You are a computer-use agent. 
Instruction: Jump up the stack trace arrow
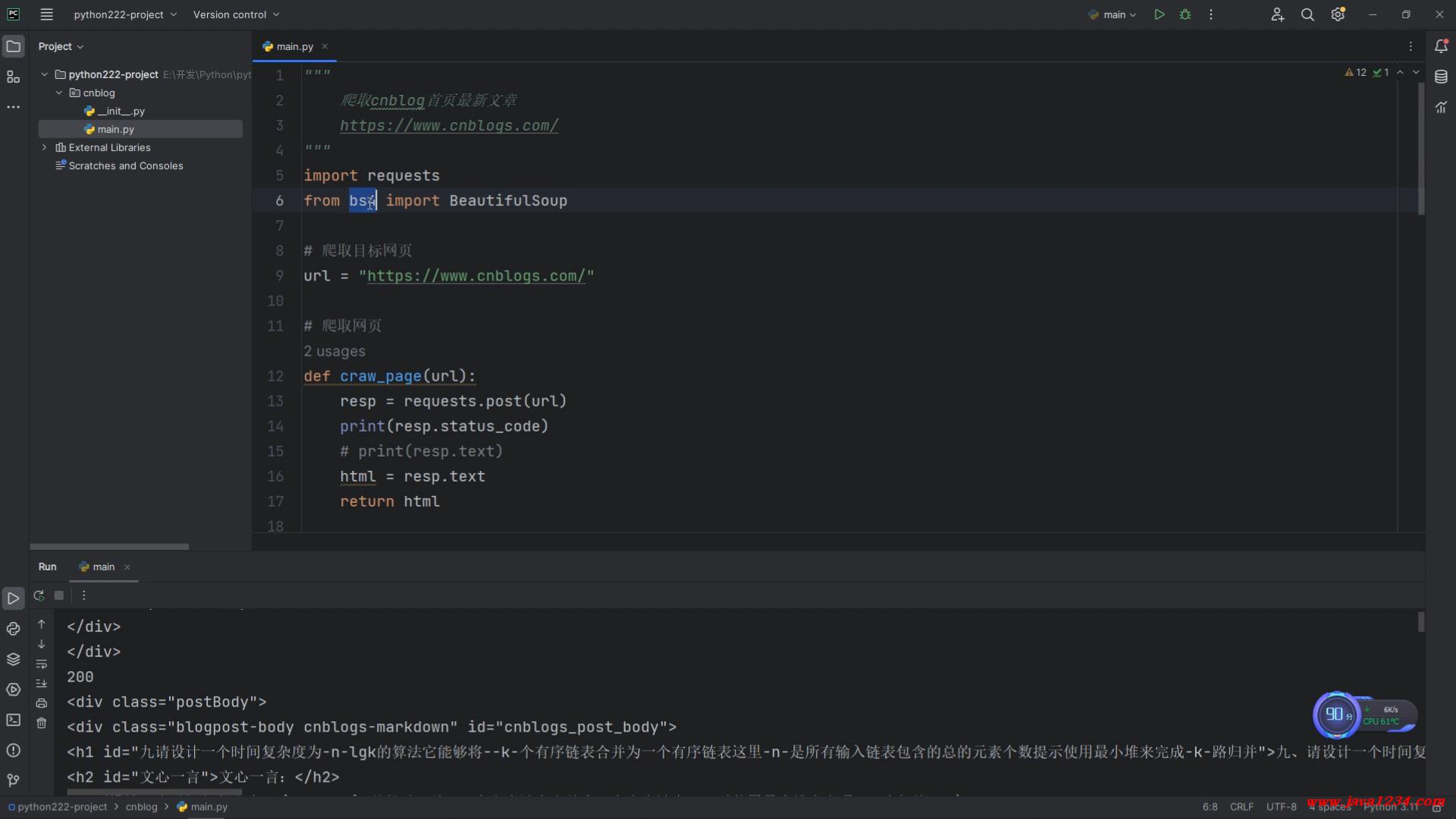[x=42, y=624]
